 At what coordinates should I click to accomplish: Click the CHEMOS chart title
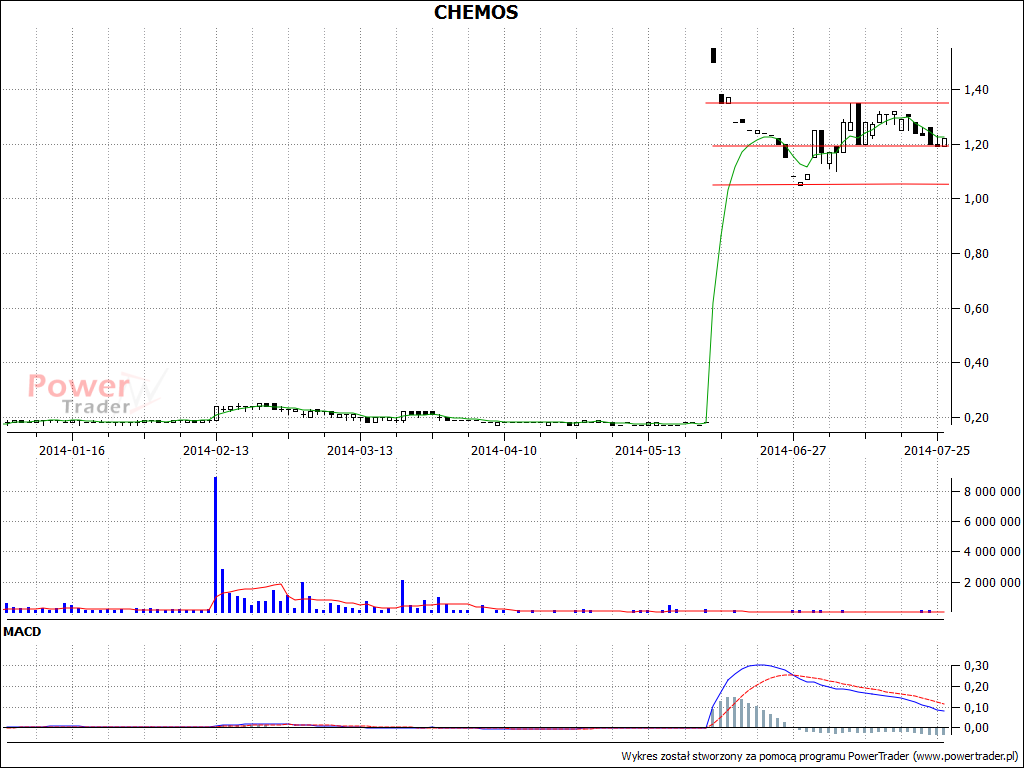[x=476, y=12]
